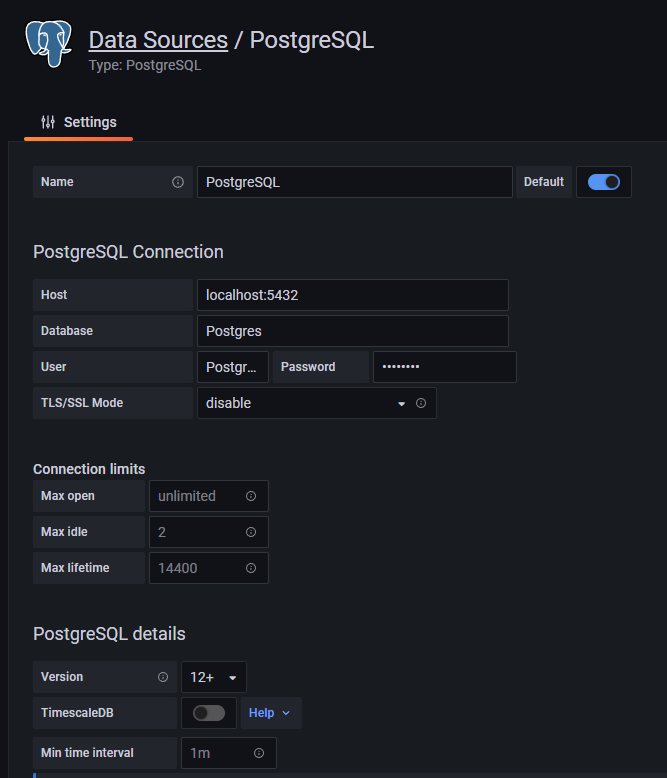This screenshot has height=778, width=667.
Task: Click the PostgreSQL elephant logo
Action: pyautogui.click(x=49, y=44)
